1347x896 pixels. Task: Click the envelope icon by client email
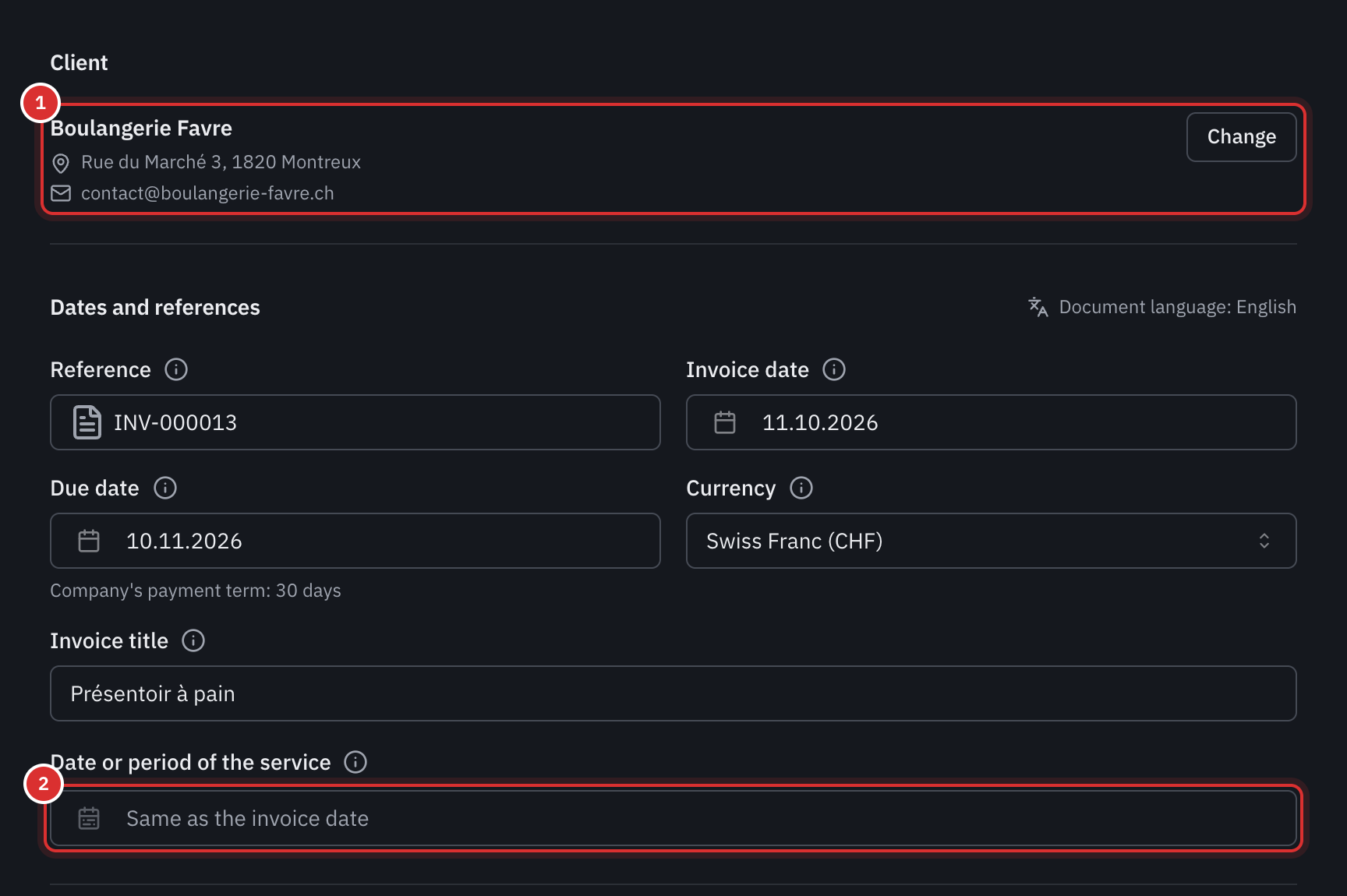(61, 193)
